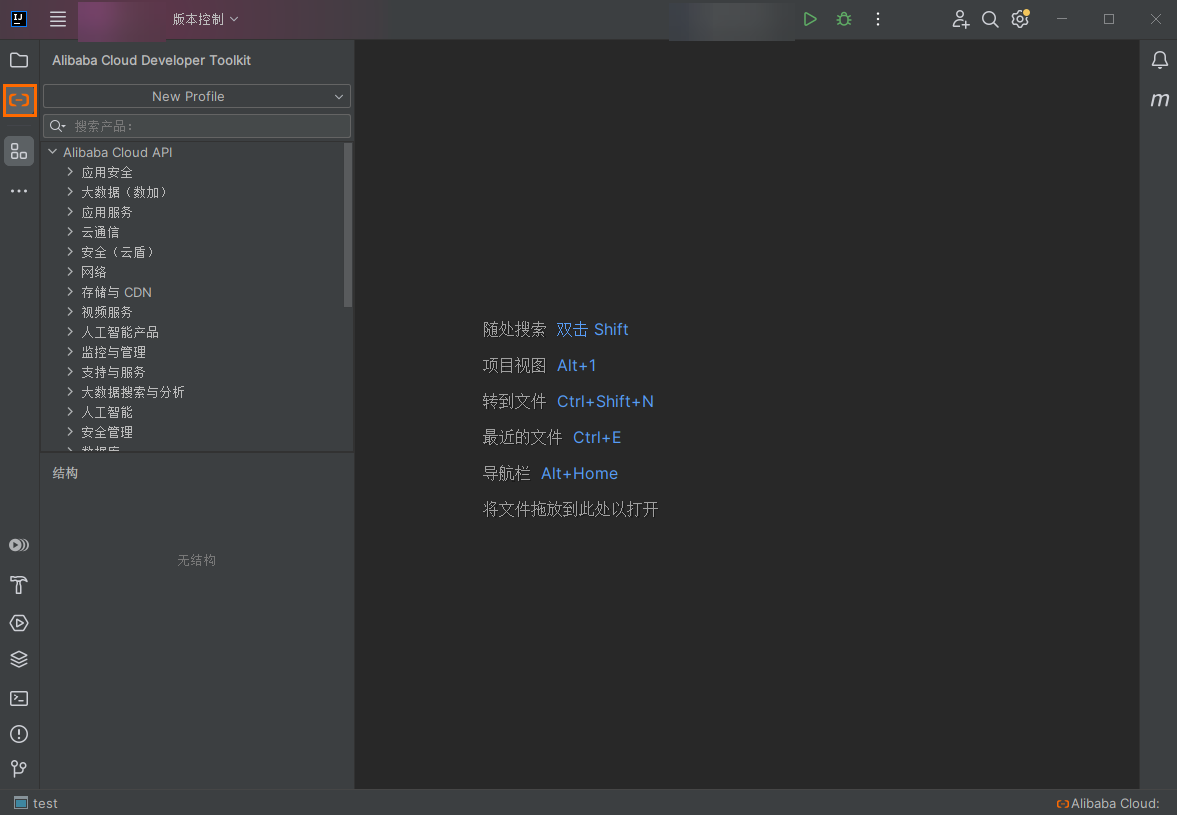This screenshot has width=1177, height=815.
Task: Show more tool windows via the three-dots icon
Action: [x=19, y=191]
